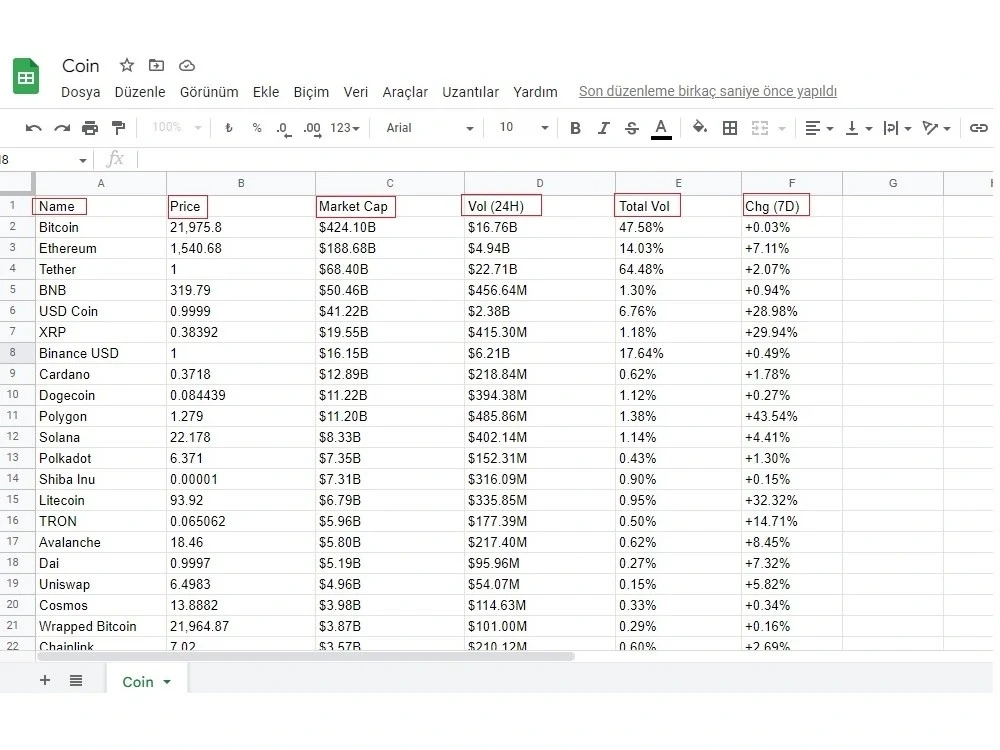
Task: Check cloud save status icon
Action: (x=186, y=65)
